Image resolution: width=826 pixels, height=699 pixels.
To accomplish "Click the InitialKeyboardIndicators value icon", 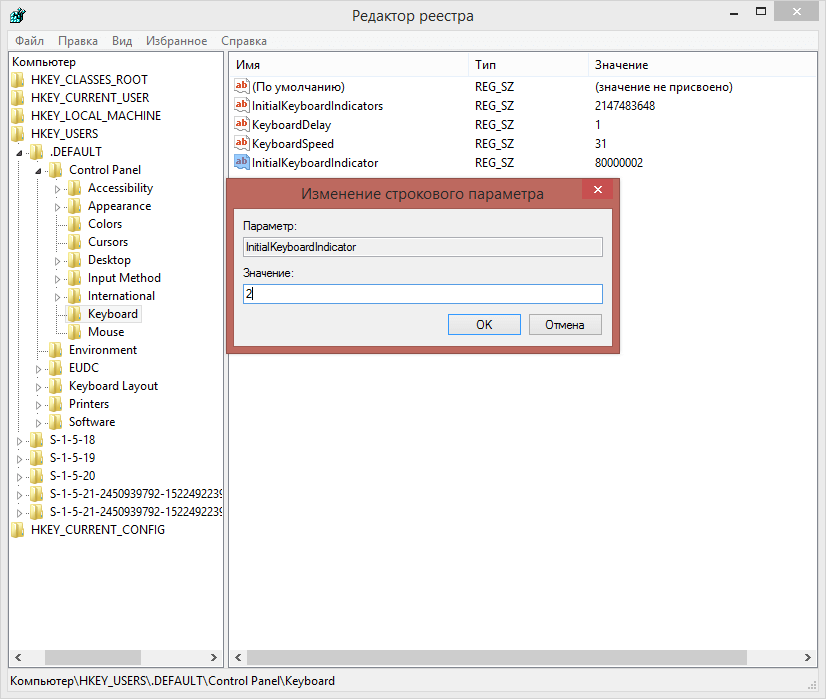I will pyautogui.click(x=241, y=106).
